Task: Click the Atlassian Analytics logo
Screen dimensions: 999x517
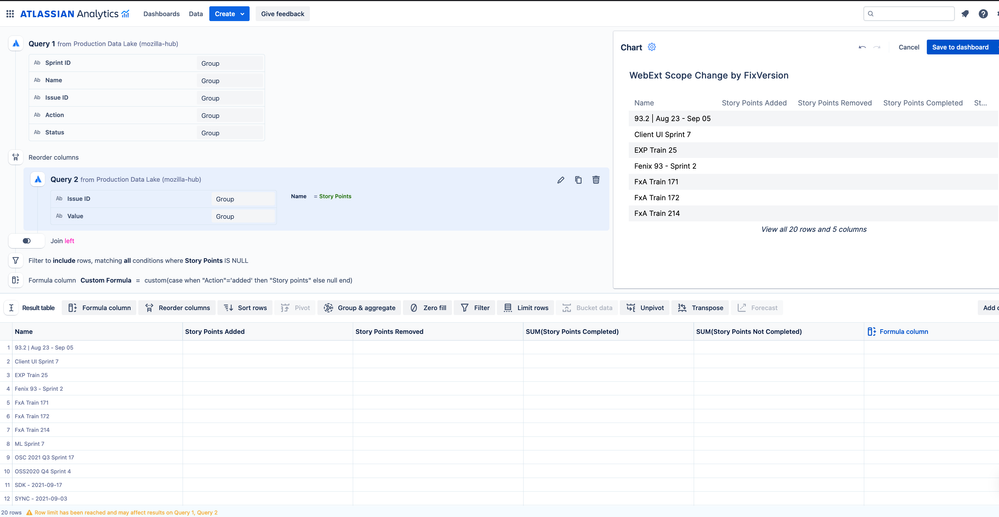Action: (x=75, y=13)
